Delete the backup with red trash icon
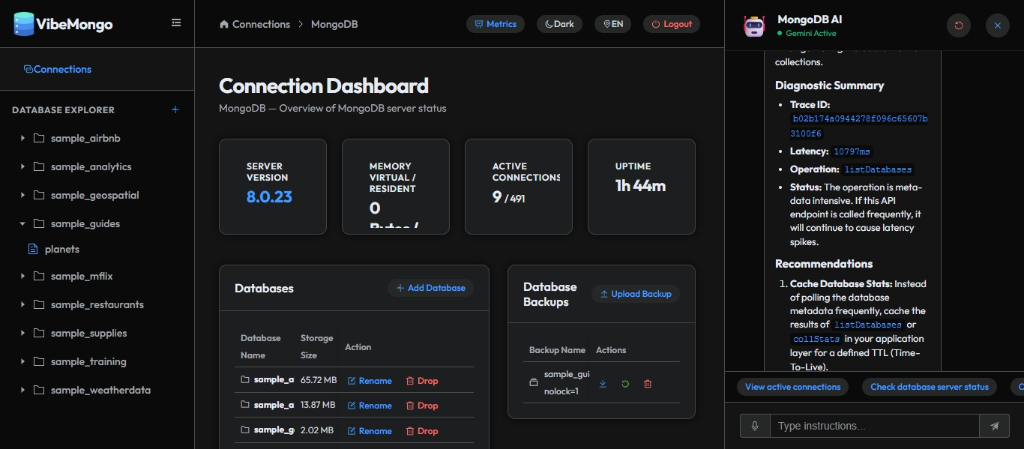 [x=647, y=384]
